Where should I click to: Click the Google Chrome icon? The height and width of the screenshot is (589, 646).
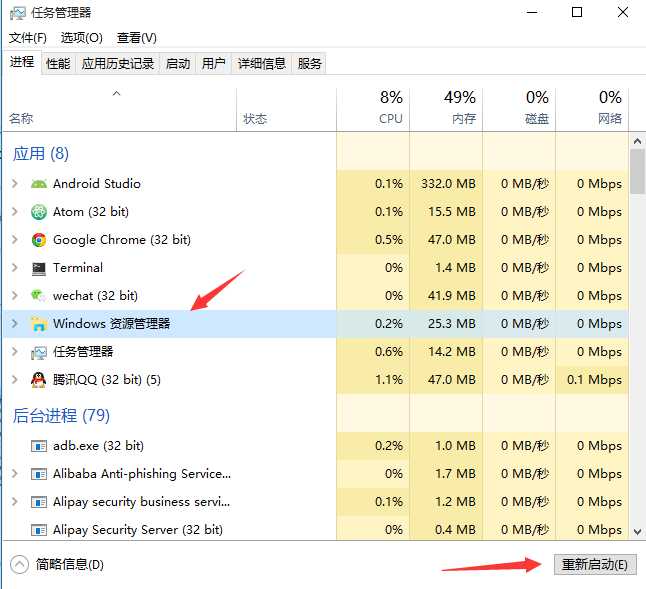tap(39, 240)
